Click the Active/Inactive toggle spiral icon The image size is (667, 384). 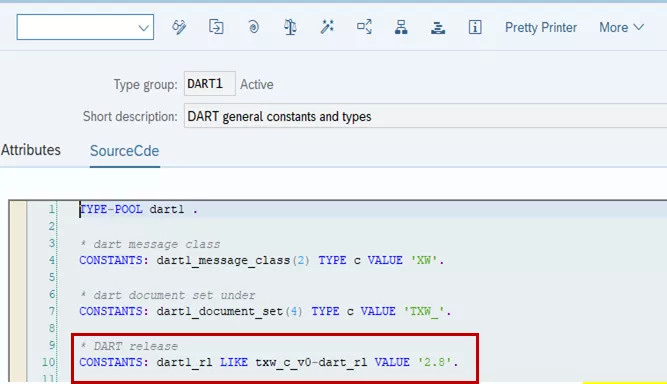[254, 27]
